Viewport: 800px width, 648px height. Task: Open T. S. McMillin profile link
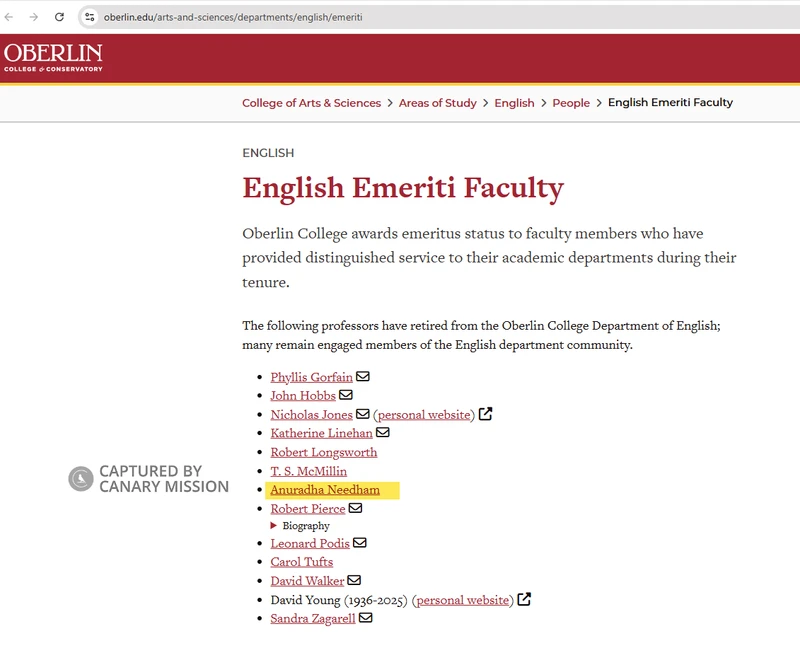(309, 471)
